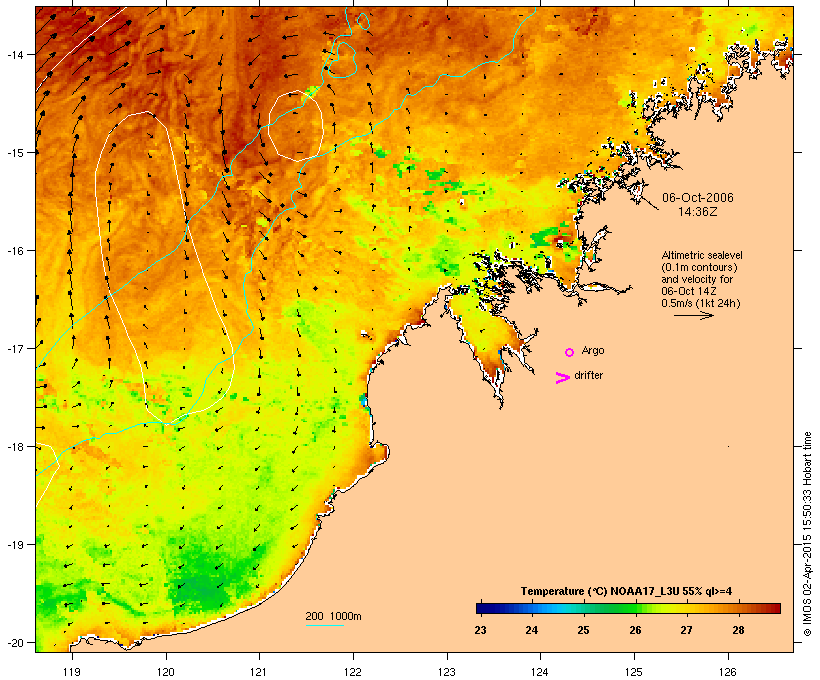Viewport: 820px width, 680px height.
Task: Click the '14:36Z' time label
Action: click(x=698, y=212)
